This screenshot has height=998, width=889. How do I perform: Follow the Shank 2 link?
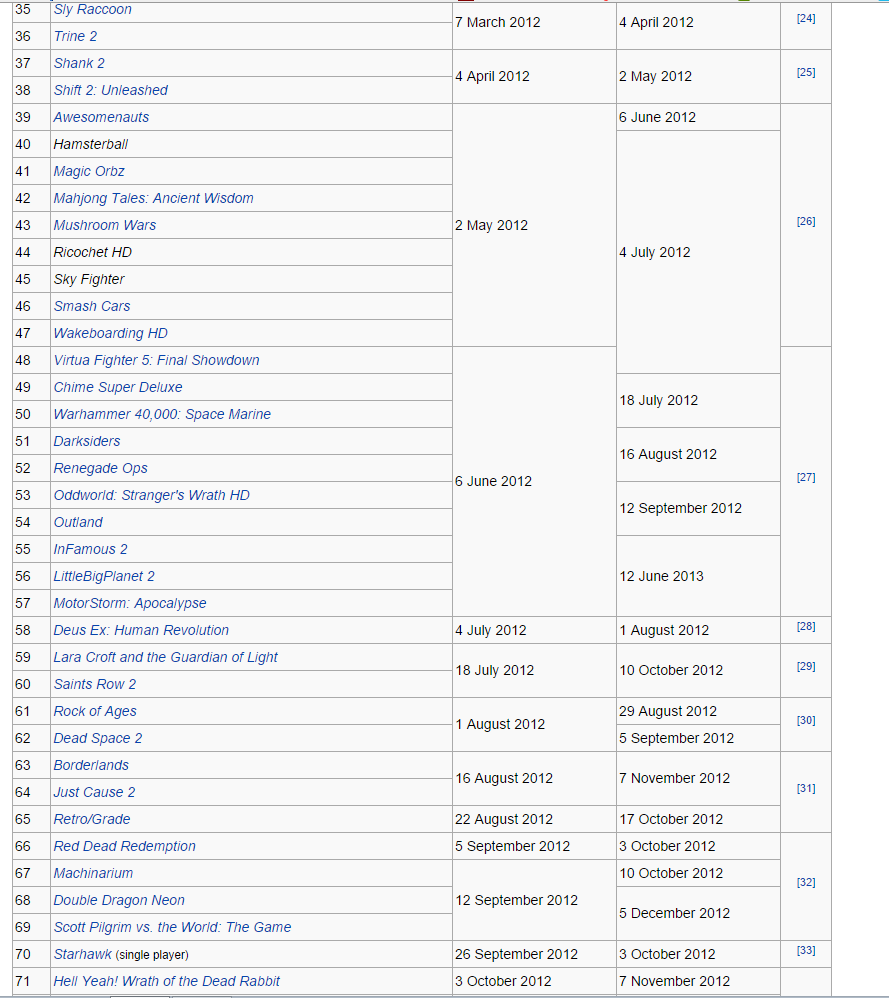79,64
